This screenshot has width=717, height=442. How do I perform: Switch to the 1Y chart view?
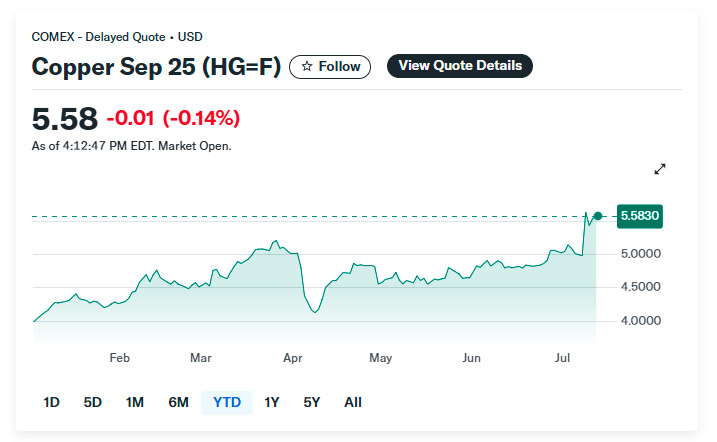pos(271,402)
